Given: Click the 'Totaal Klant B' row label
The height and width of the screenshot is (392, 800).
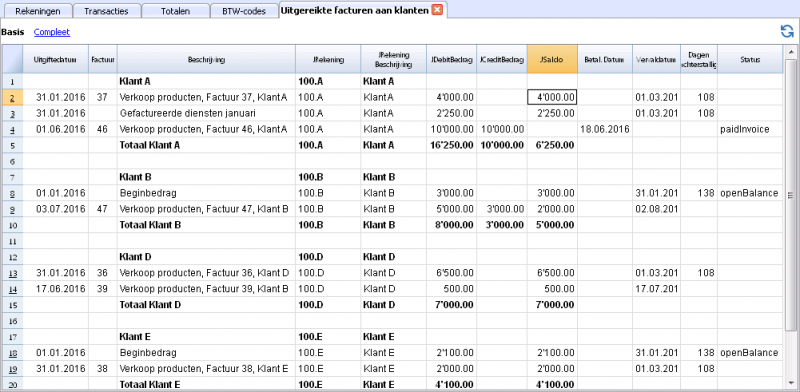Looking at the screenshot, I should [x=150, y=225].
